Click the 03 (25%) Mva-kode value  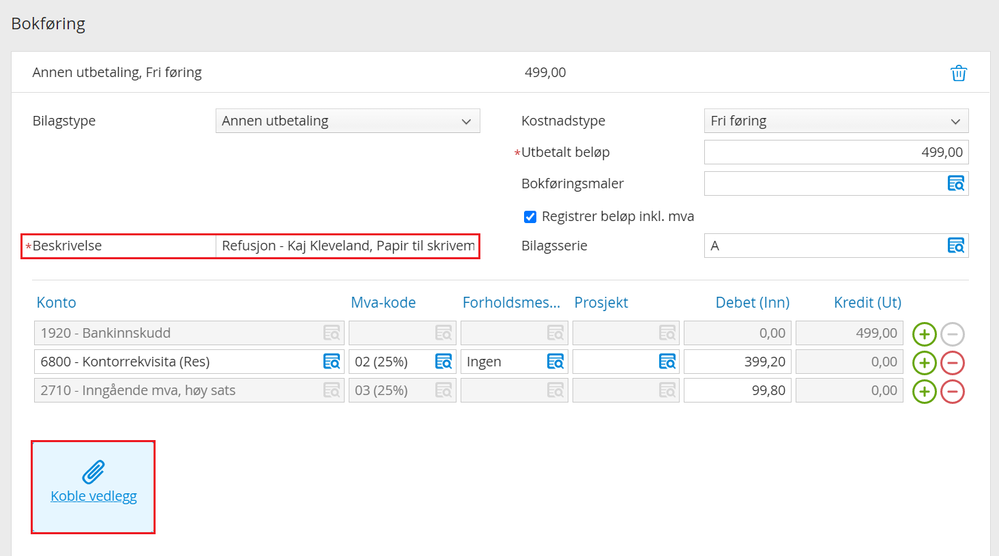(381, 390)
